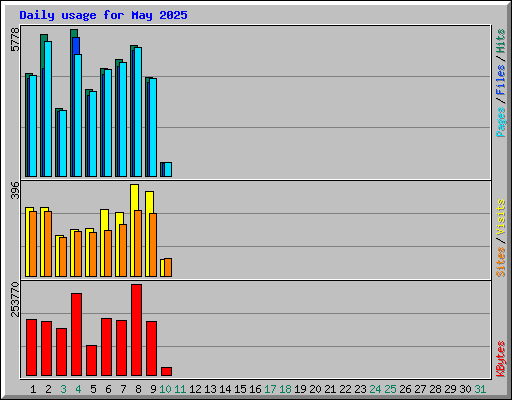Click the "Sites" legend label
Viewport: 512px width, 400px height.
(x=501, y=262)
